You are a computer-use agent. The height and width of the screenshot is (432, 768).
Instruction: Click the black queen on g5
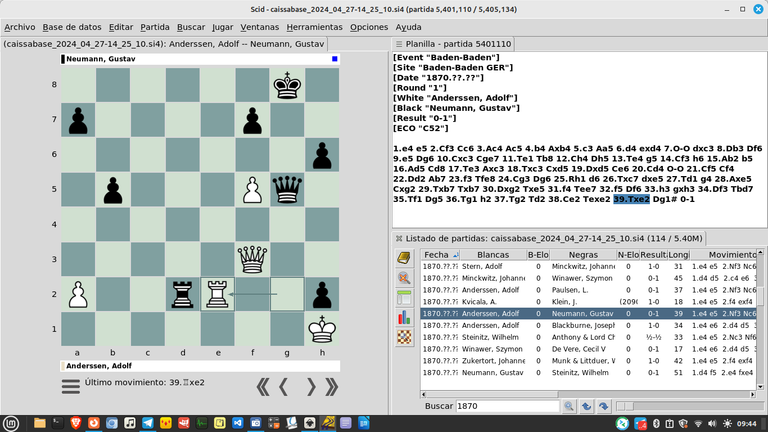tap(287, 189)
